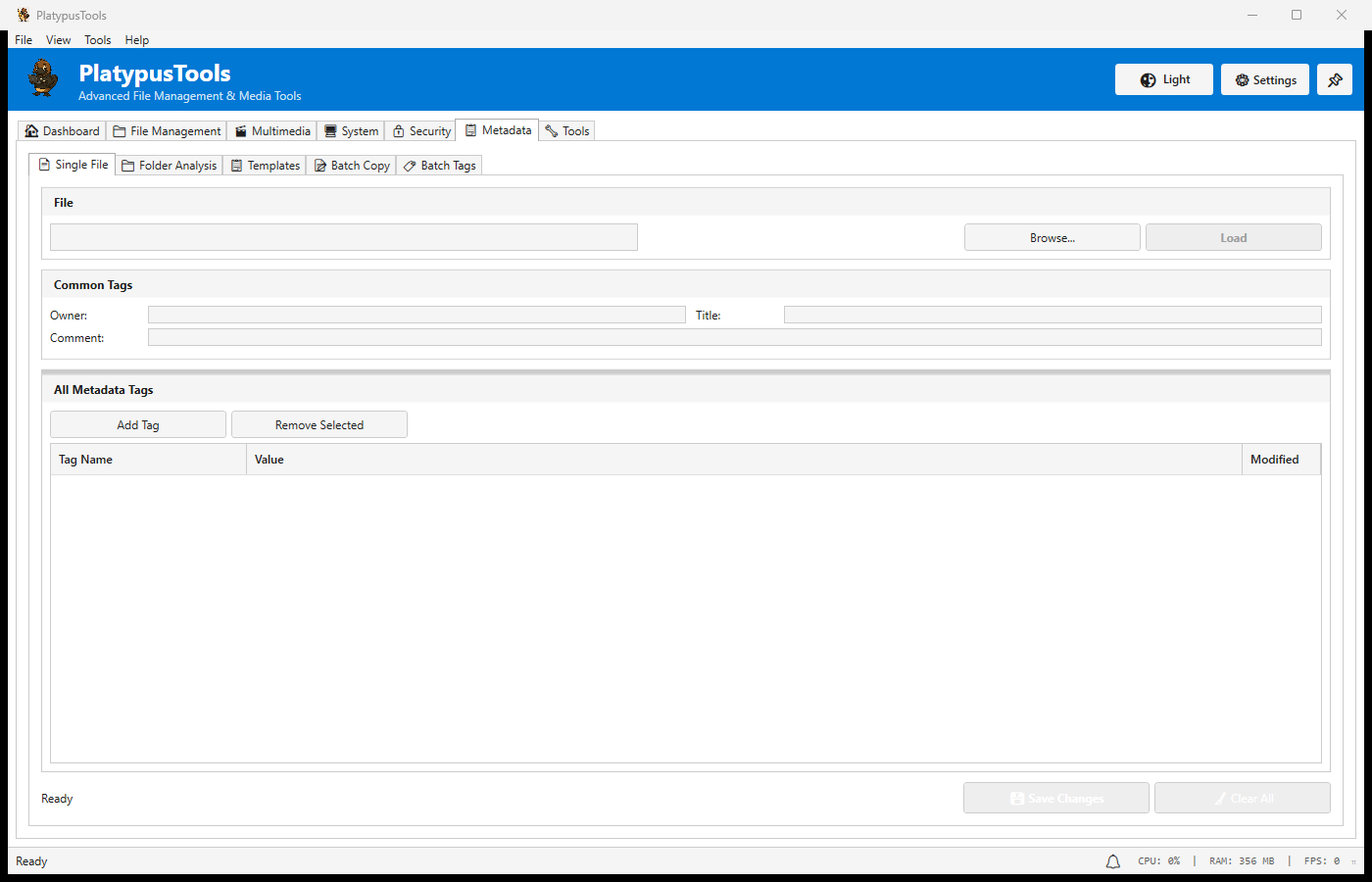
Task: Open Settings via the gear icon
Action: [x=1244, y=79]
